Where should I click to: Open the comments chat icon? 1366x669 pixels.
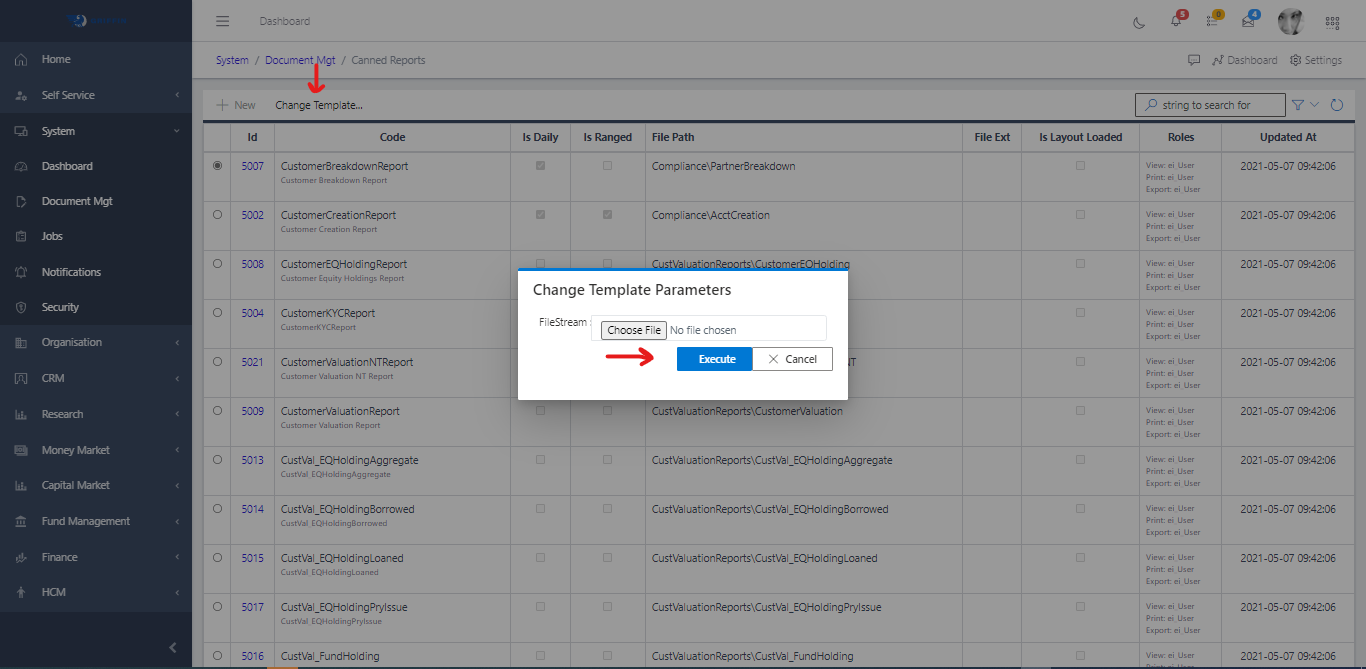coord(1194,60)
